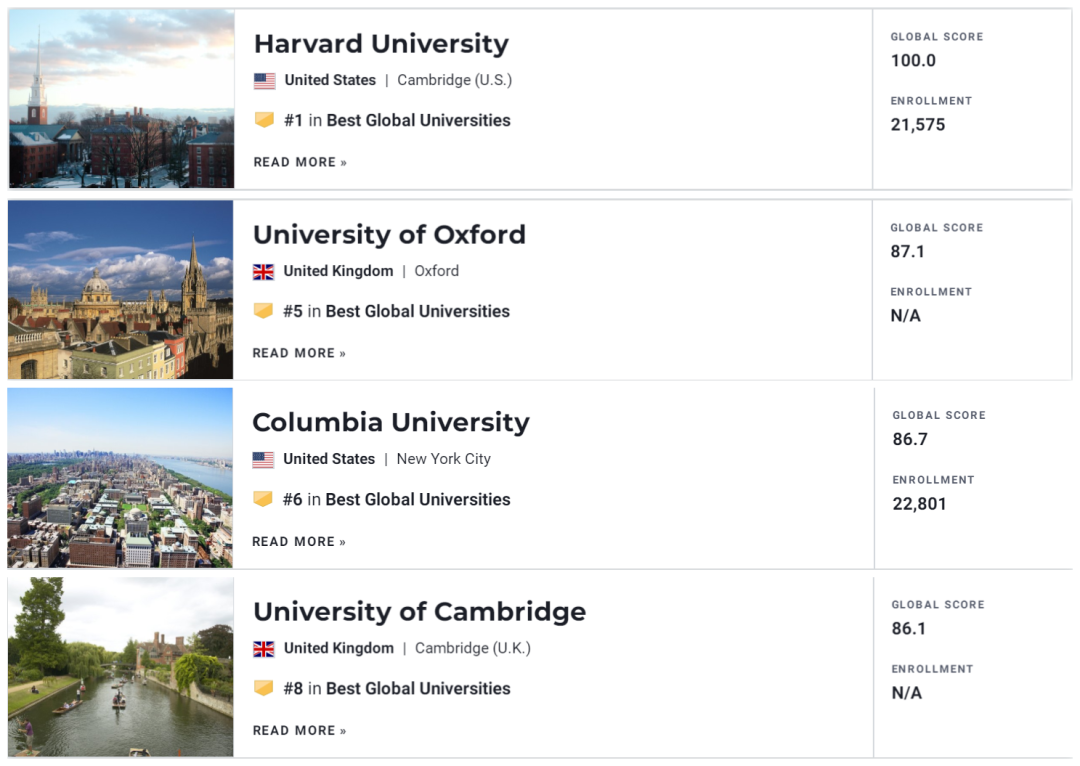Click the gold badge icon beside Columbia's #6 ranking
The image size is (1080, 766).
click(263, 499)
